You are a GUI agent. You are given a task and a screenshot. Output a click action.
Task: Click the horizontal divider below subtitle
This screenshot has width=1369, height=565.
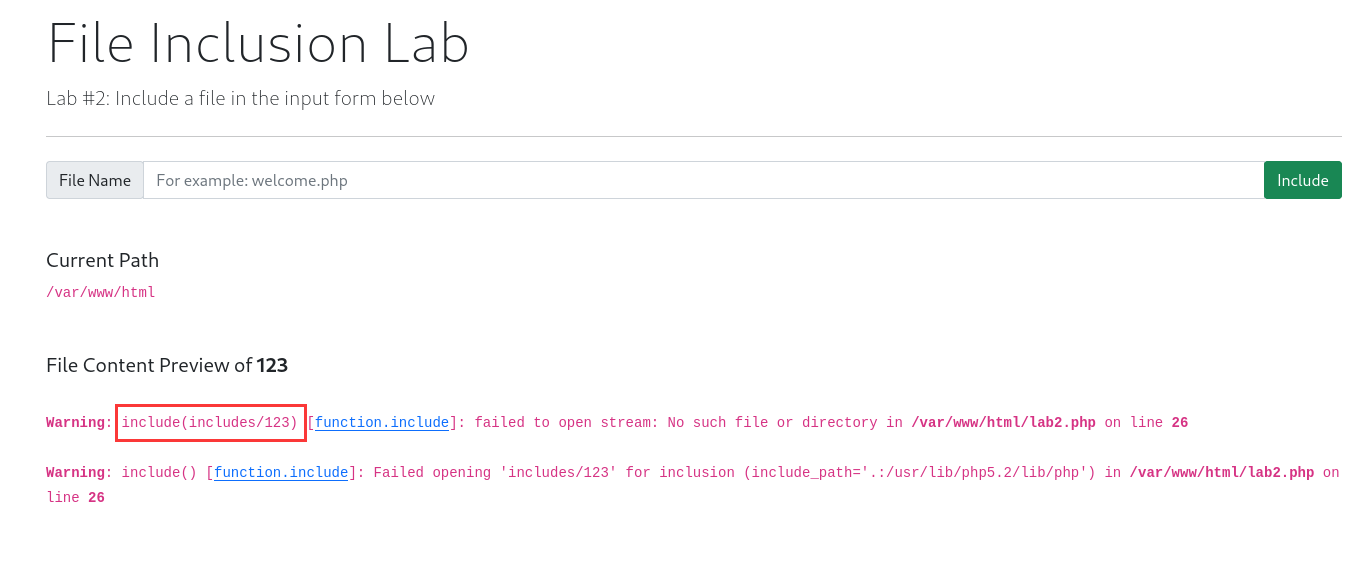point(694,136)
